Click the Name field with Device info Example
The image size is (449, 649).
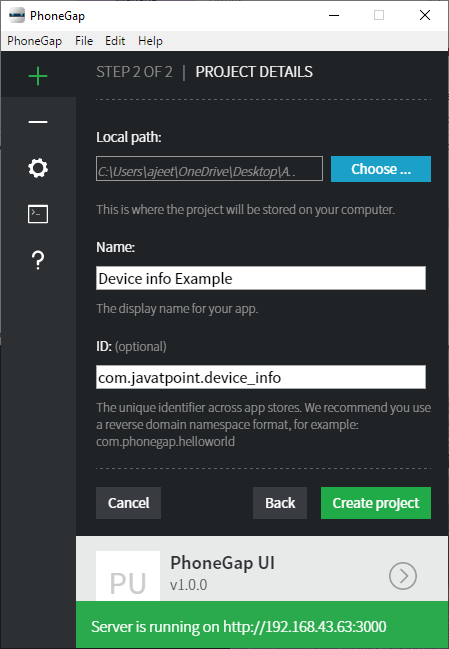point(261,278)
